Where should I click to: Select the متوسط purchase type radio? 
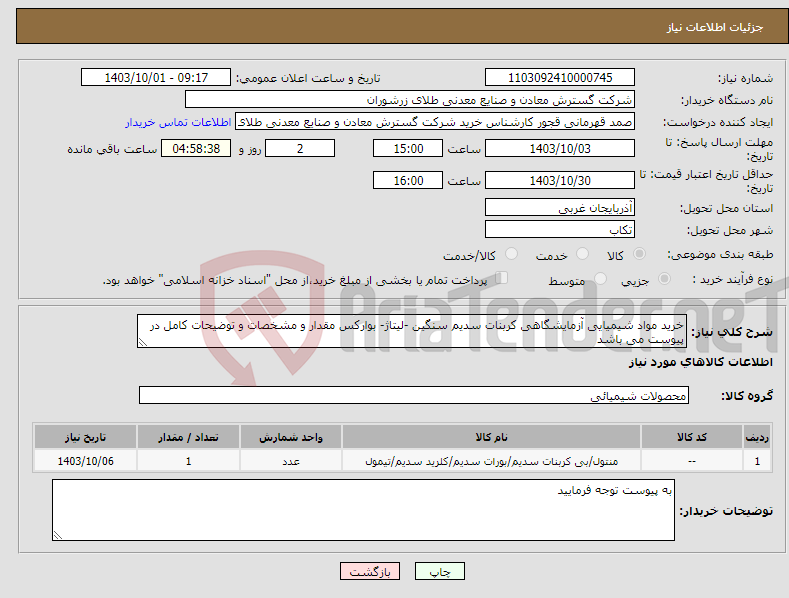coord(600,279)
